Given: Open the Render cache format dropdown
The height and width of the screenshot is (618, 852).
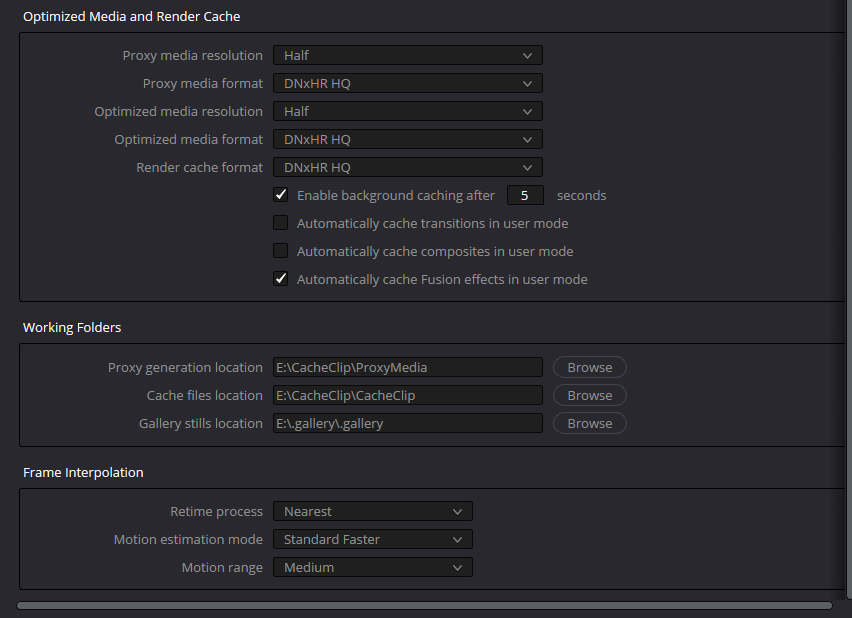Looking at the screenshot, I should (407, 167).
